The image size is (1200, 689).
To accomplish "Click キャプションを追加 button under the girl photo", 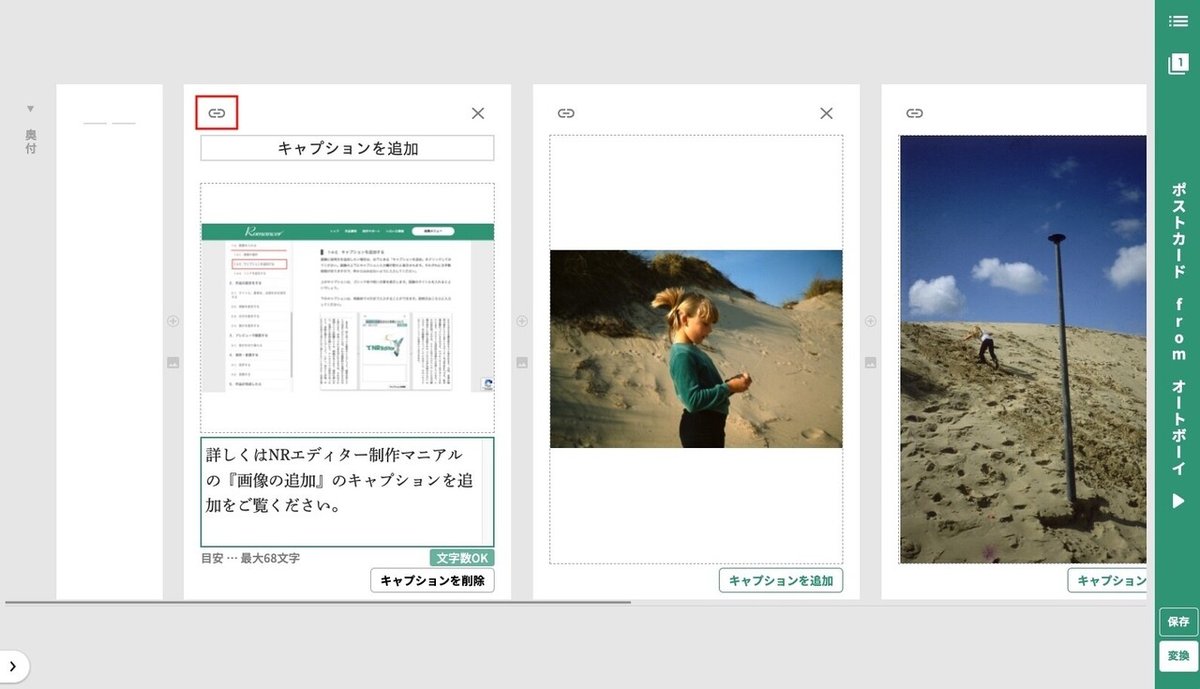I will click(781, 580).
